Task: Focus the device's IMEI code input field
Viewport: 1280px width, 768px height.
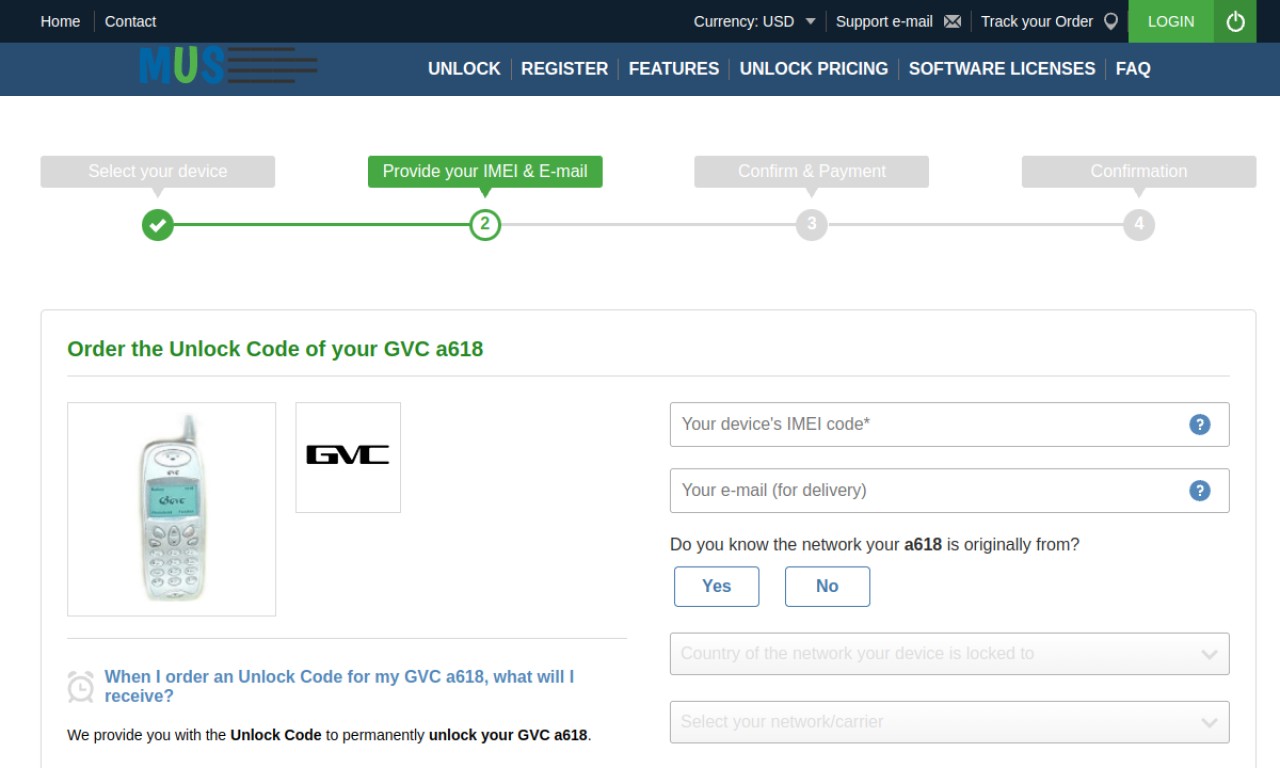Action: [x=949, y=424]
